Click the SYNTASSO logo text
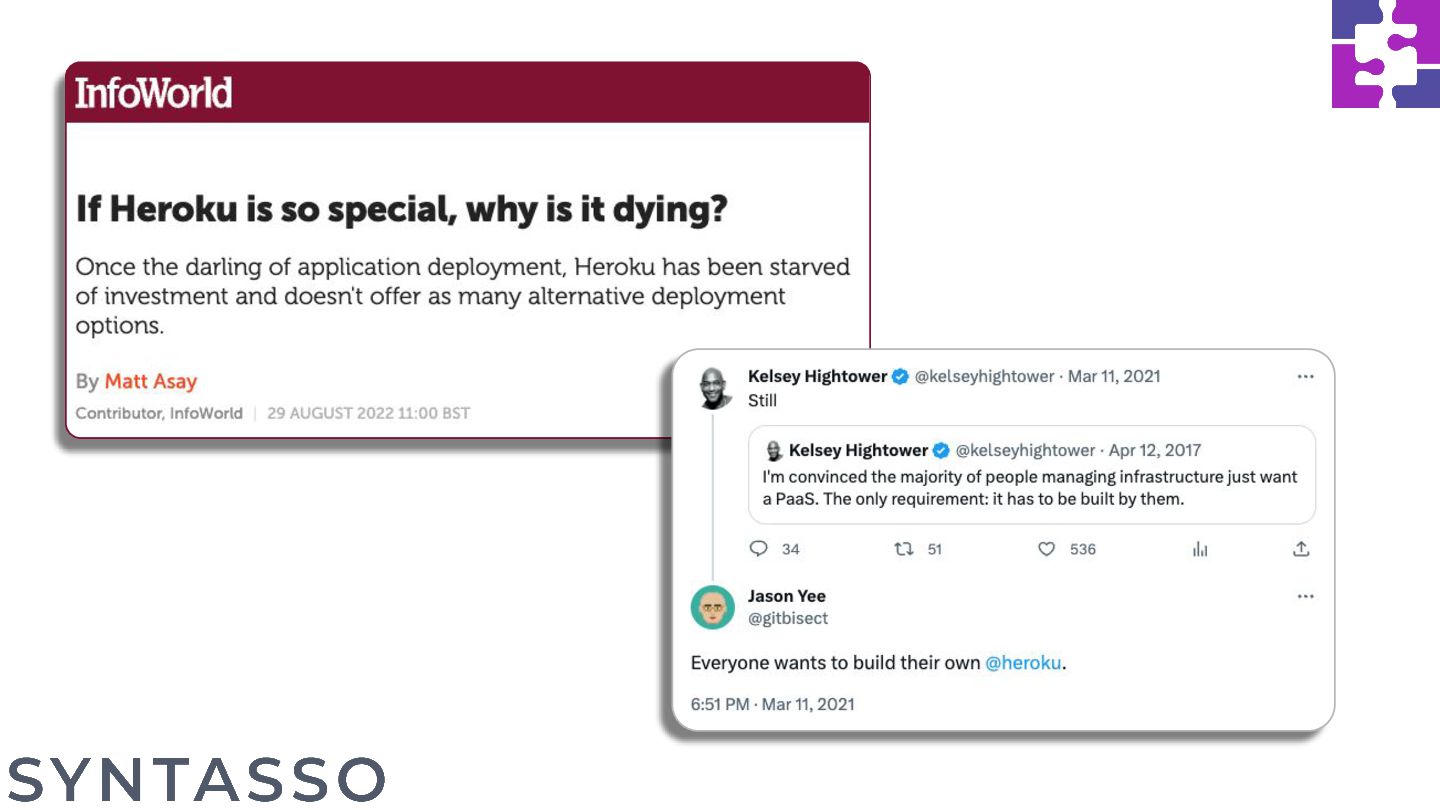Screen dimensions: 1440x810 point(198,780)
